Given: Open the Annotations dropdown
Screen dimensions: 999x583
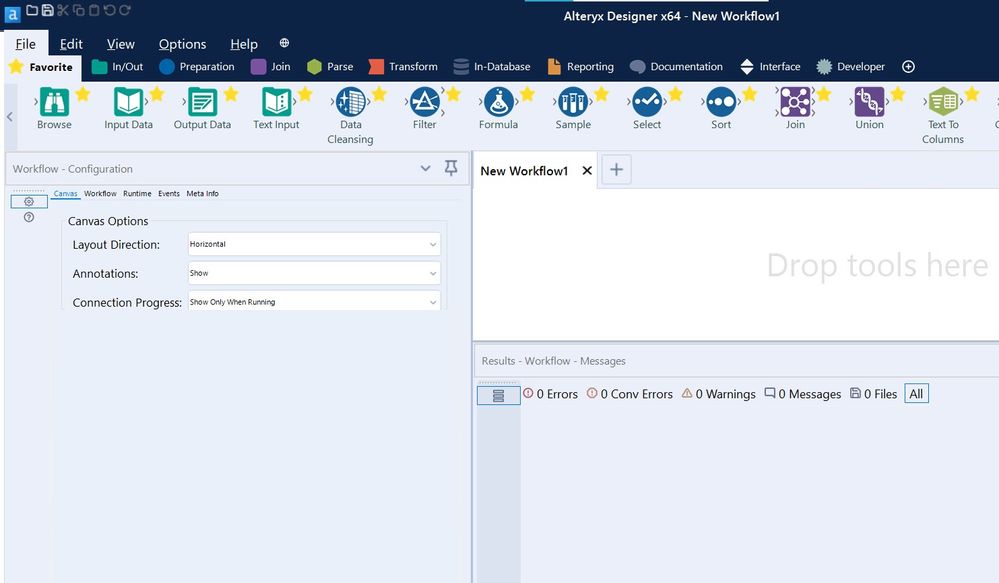Looking at the screenshot, I should click(x=314, y=273).
